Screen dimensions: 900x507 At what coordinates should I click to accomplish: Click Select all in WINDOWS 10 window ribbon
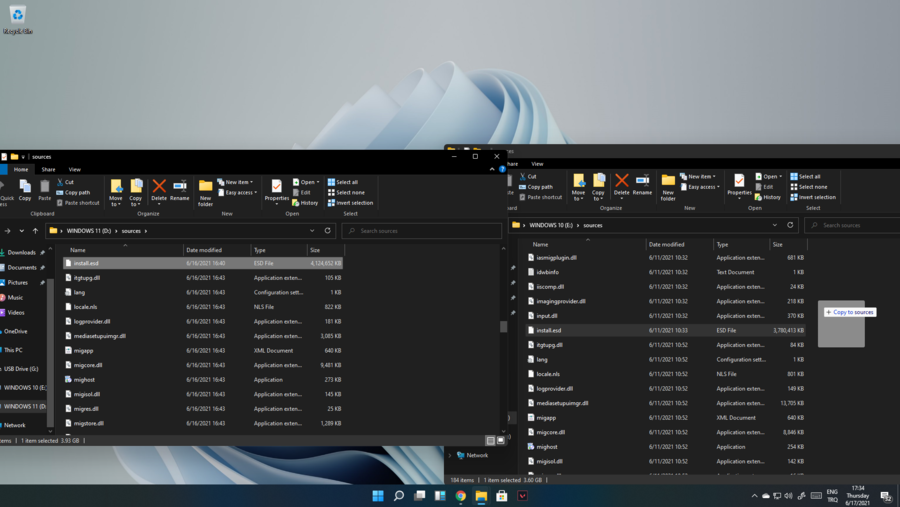point(805,177)
